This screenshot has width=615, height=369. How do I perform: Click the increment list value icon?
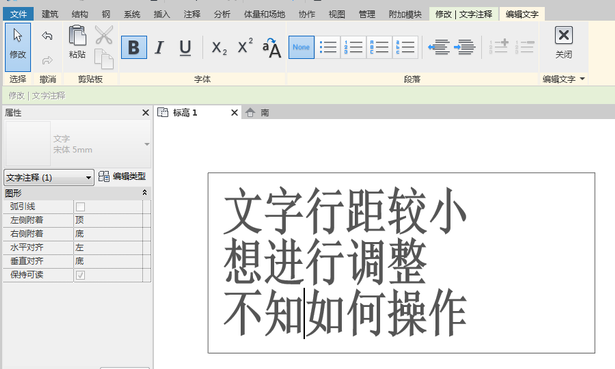[x=499, y=47]
